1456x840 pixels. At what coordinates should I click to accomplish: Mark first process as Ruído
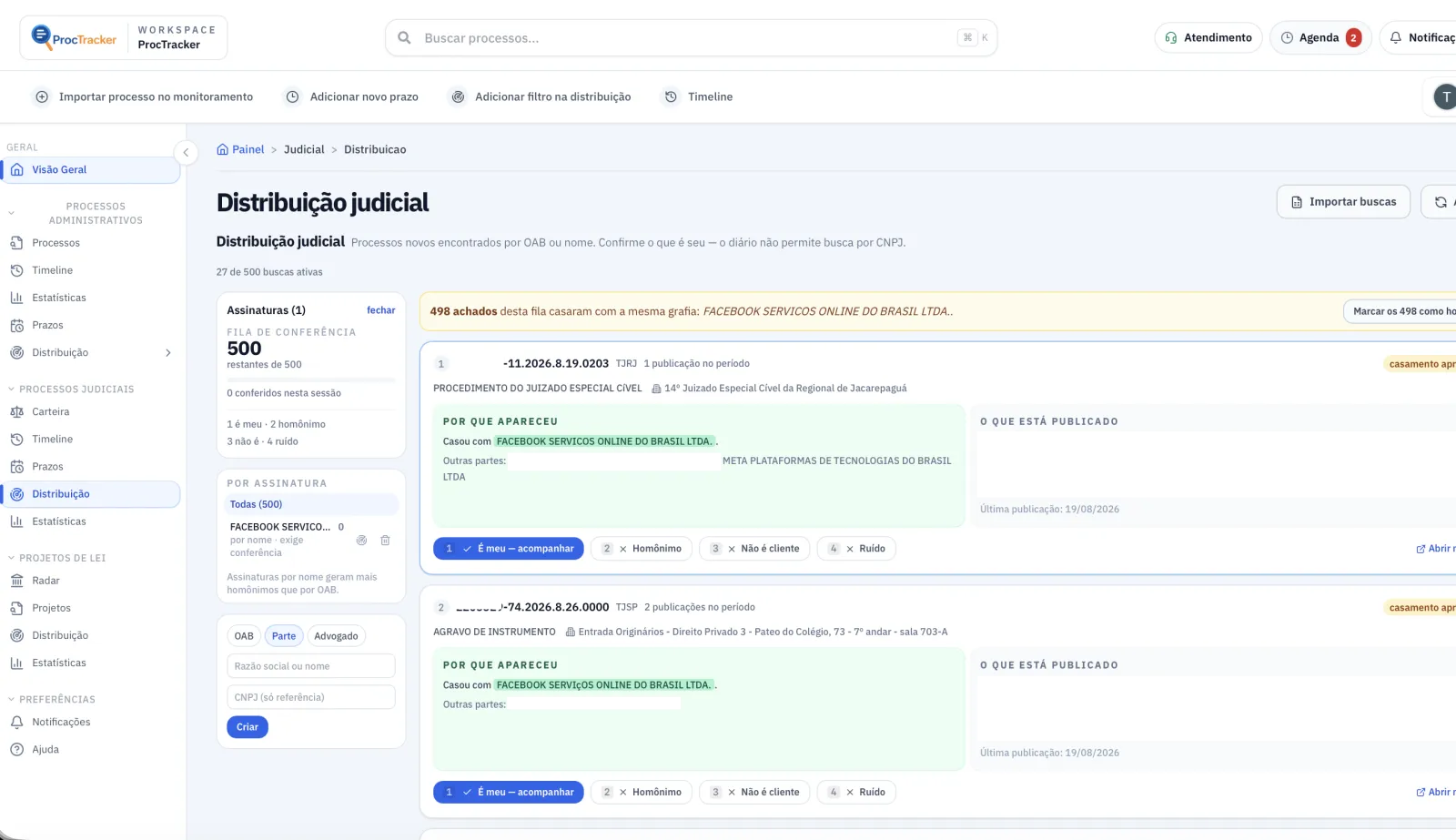(856, 549)
